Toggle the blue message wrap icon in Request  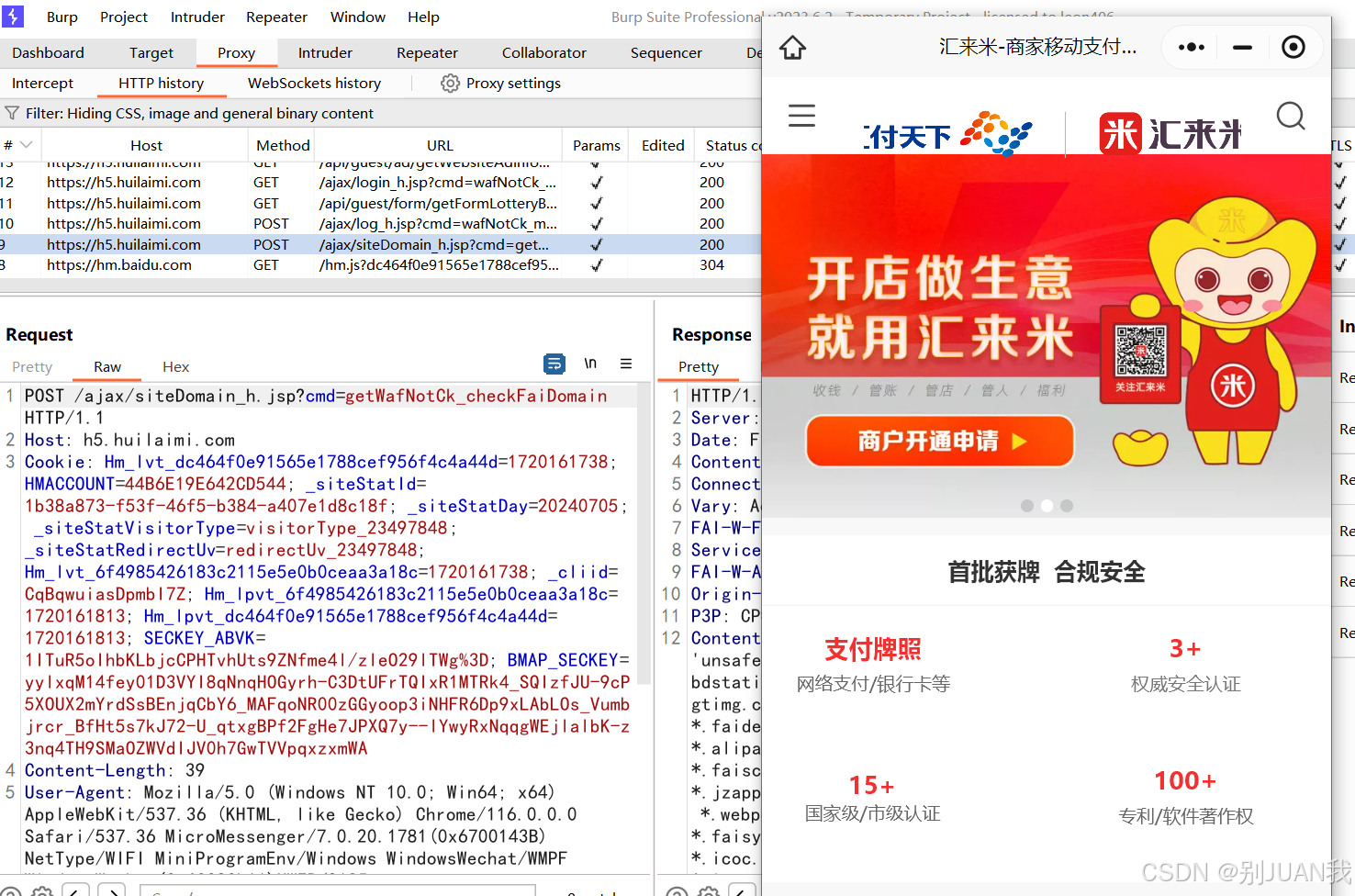(x=554, y=364)
